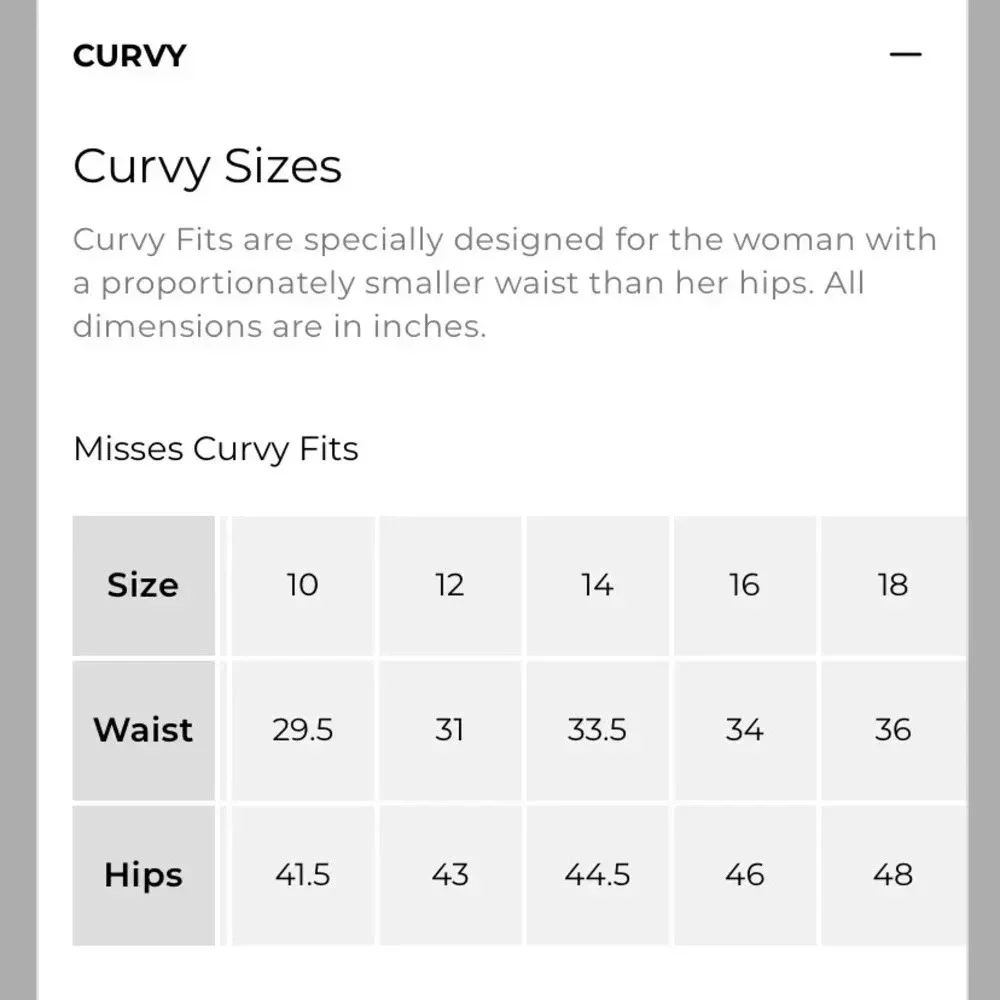Select the Curvy Sizes heading
Image resolution: width=1000 pixels, height=1000 pixels.
tap(207, 167)
